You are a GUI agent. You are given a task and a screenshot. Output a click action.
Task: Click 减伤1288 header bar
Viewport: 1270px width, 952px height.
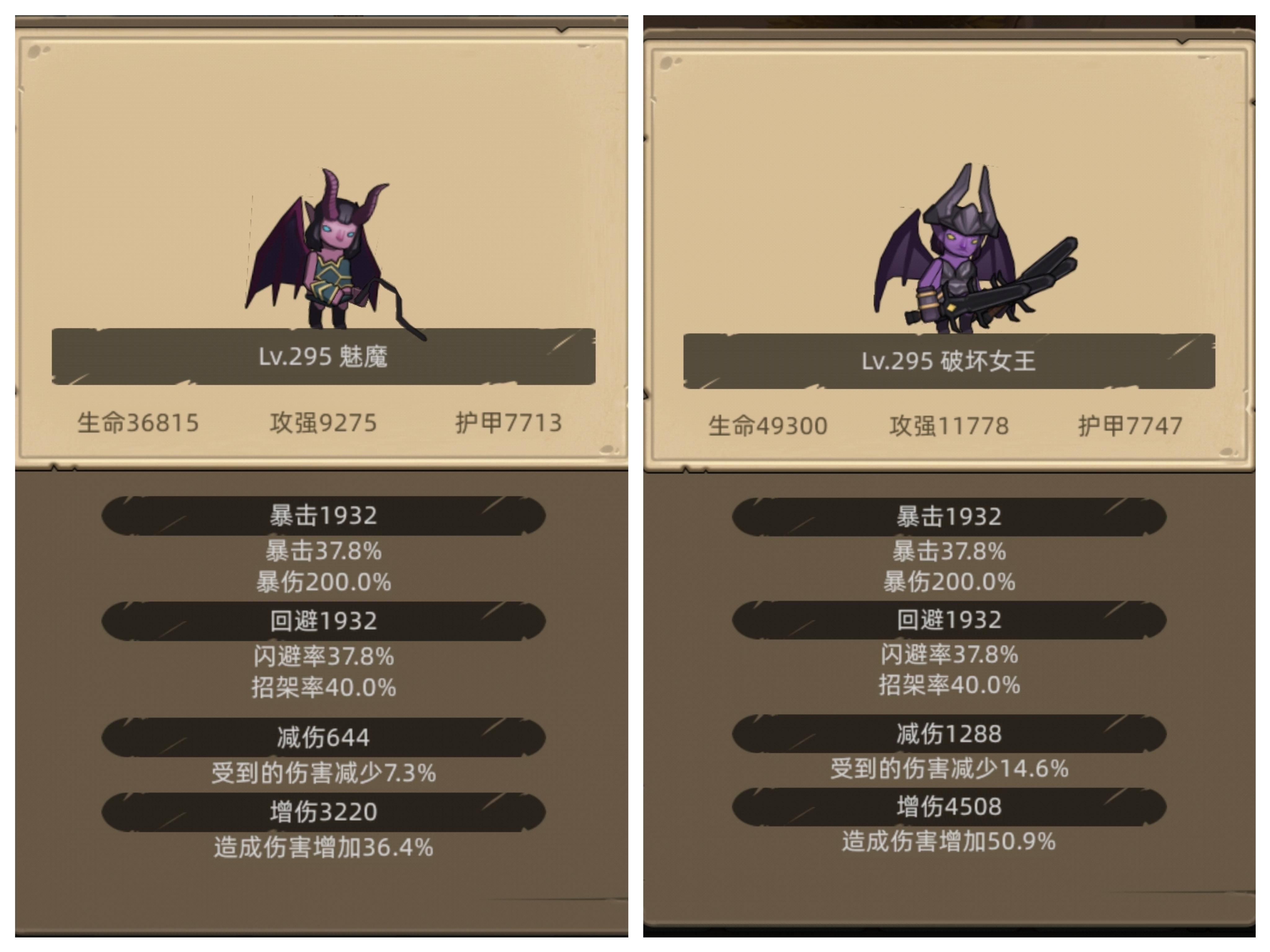(x=949, y=733)
